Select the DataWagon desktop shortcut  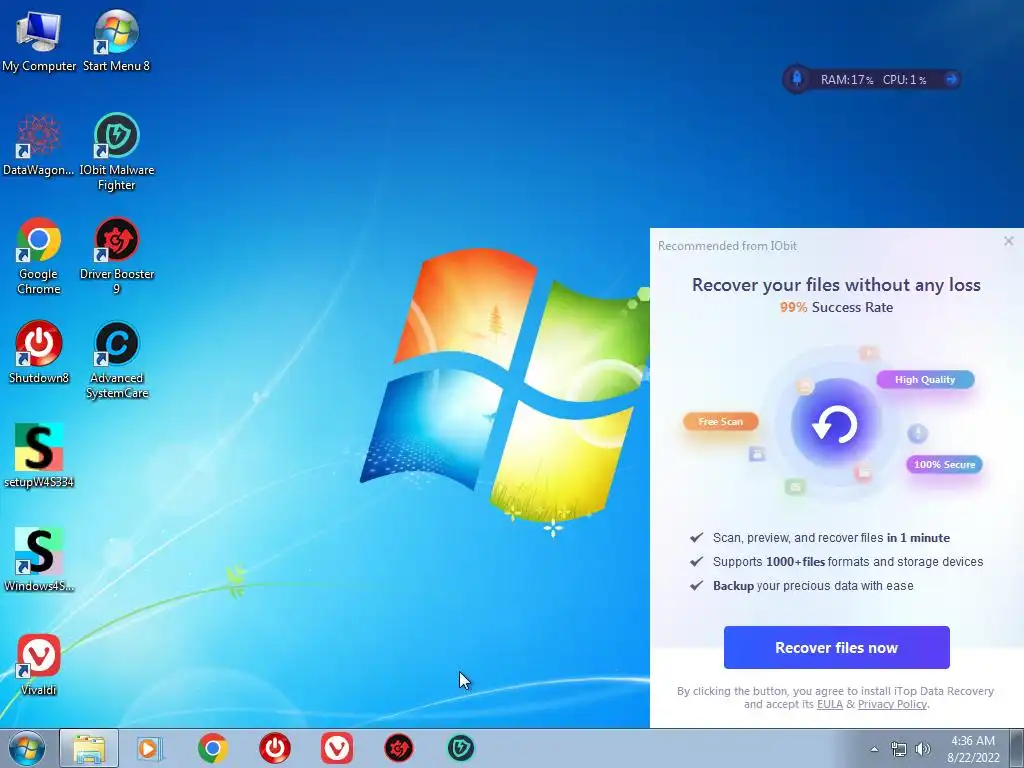[39, 145]
